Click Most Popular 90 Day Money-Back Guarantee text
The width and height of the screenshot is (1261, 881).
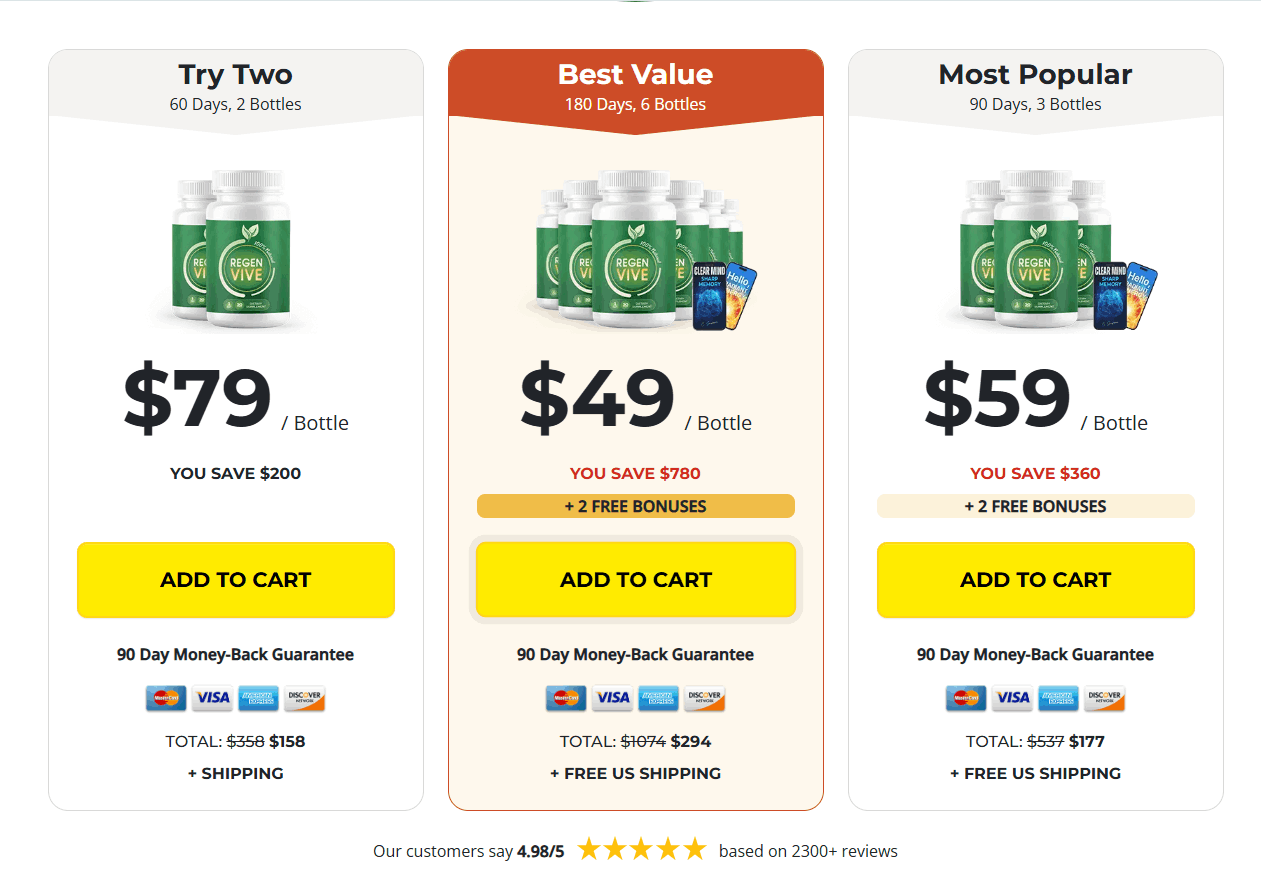point(1036,655)
